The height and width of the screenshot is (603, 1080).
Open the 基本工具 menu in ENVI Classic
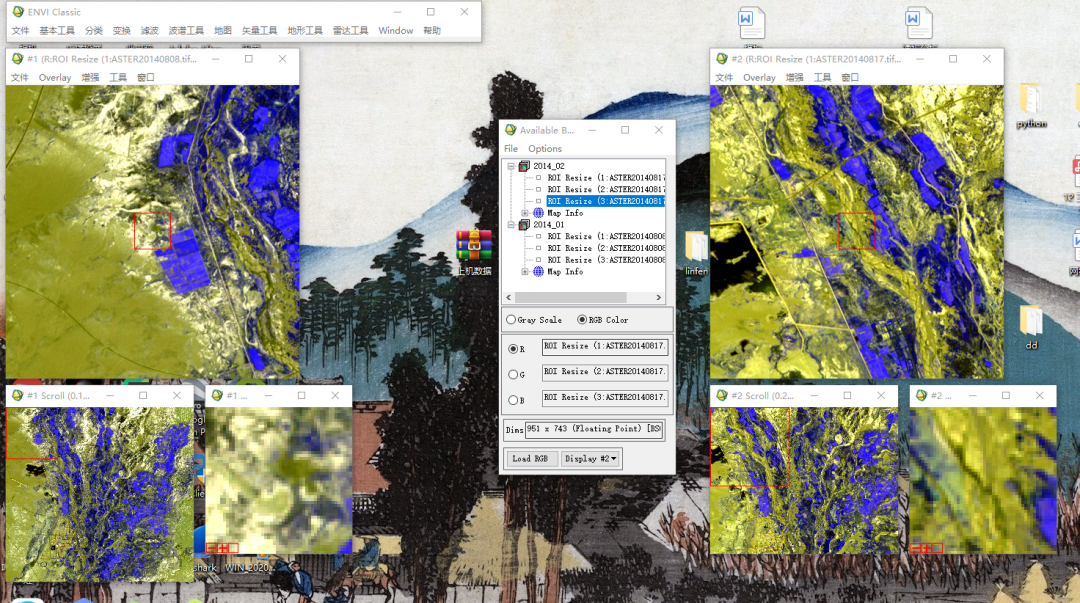pyautogui.click(x=56, y=30)
